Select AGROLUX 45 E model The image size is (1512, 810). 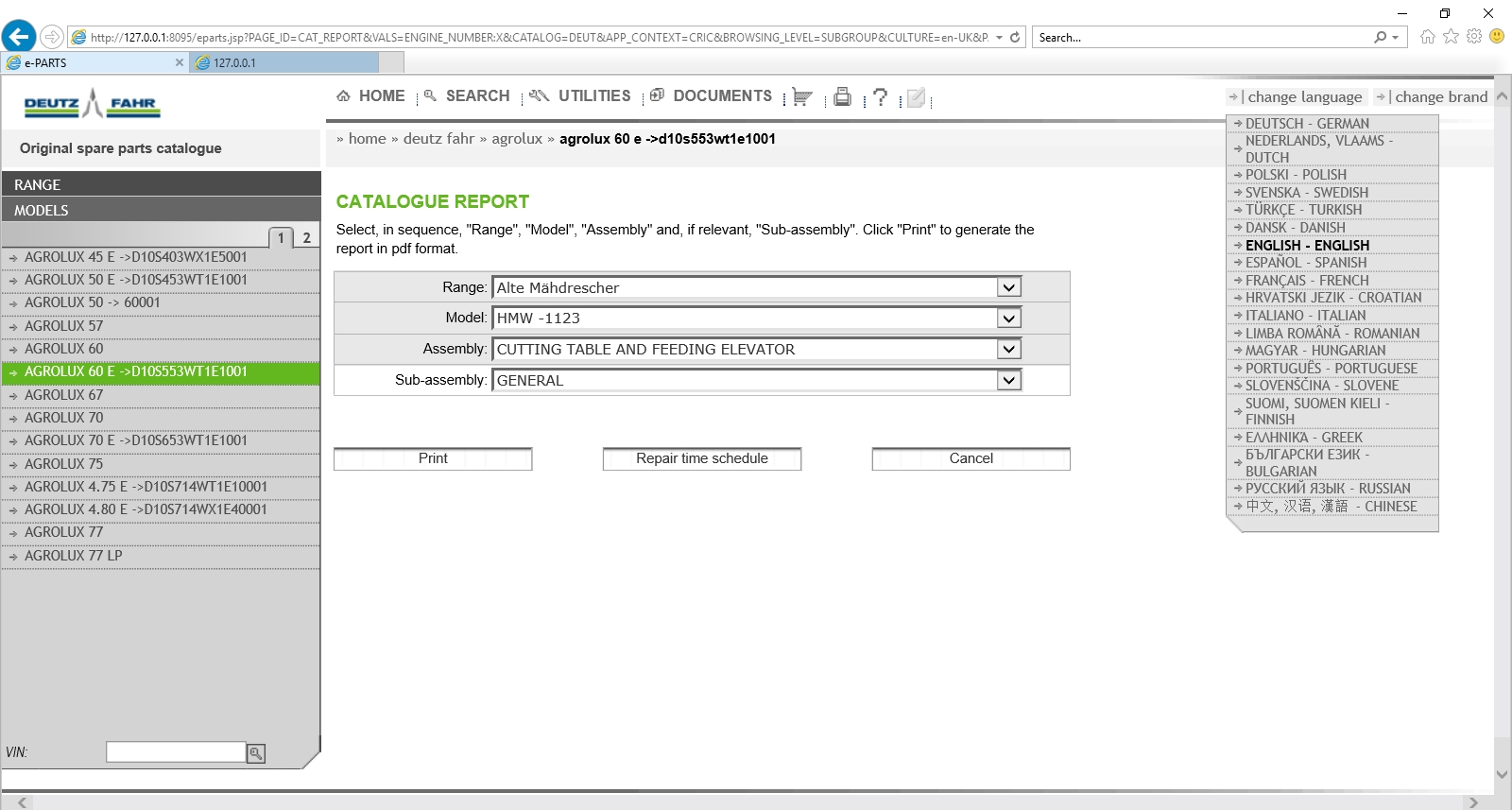(x=161, y=257)
